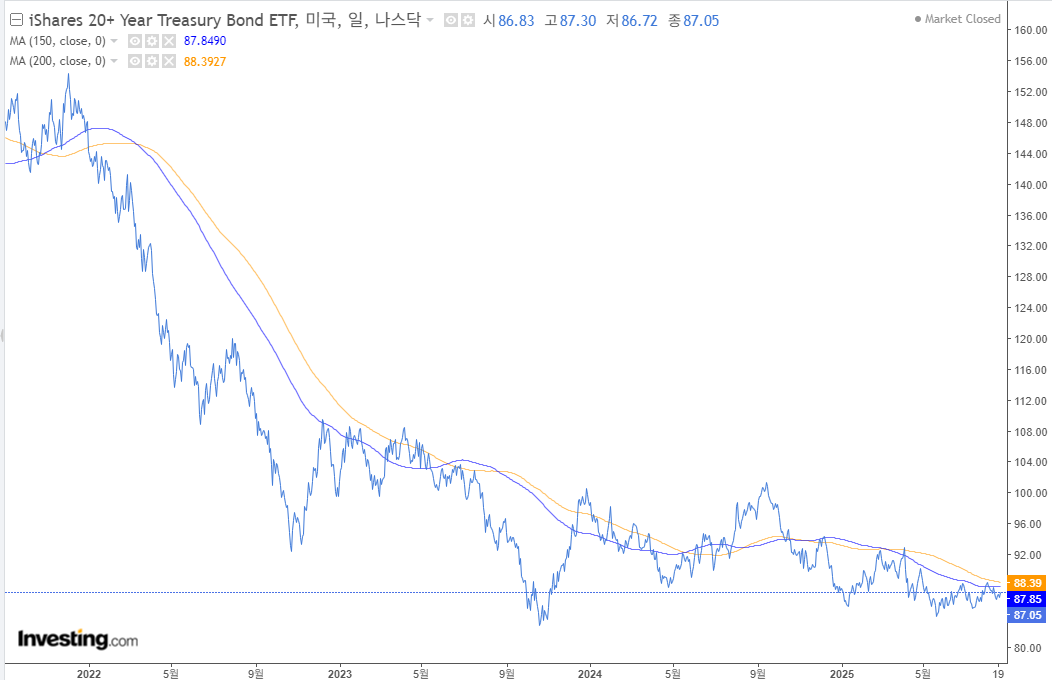Click the 100.00 price scale label
Image resolution: width=1052 pixels, height=680 pixels.
(1031, 493)
